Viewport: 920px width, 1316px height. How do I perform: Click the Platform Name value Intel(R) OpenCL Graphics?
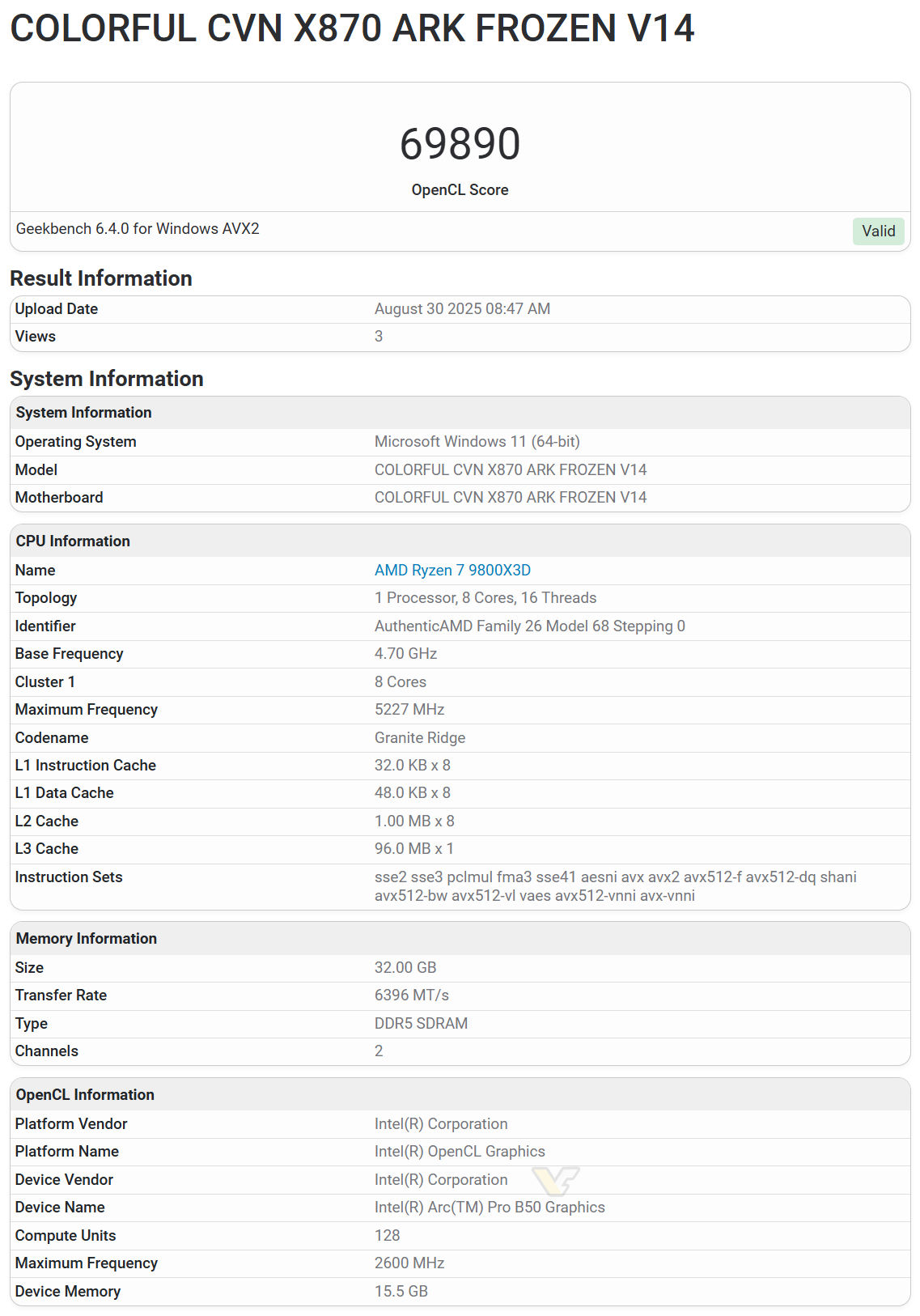pyautogui.click(x=460, y=1152)
